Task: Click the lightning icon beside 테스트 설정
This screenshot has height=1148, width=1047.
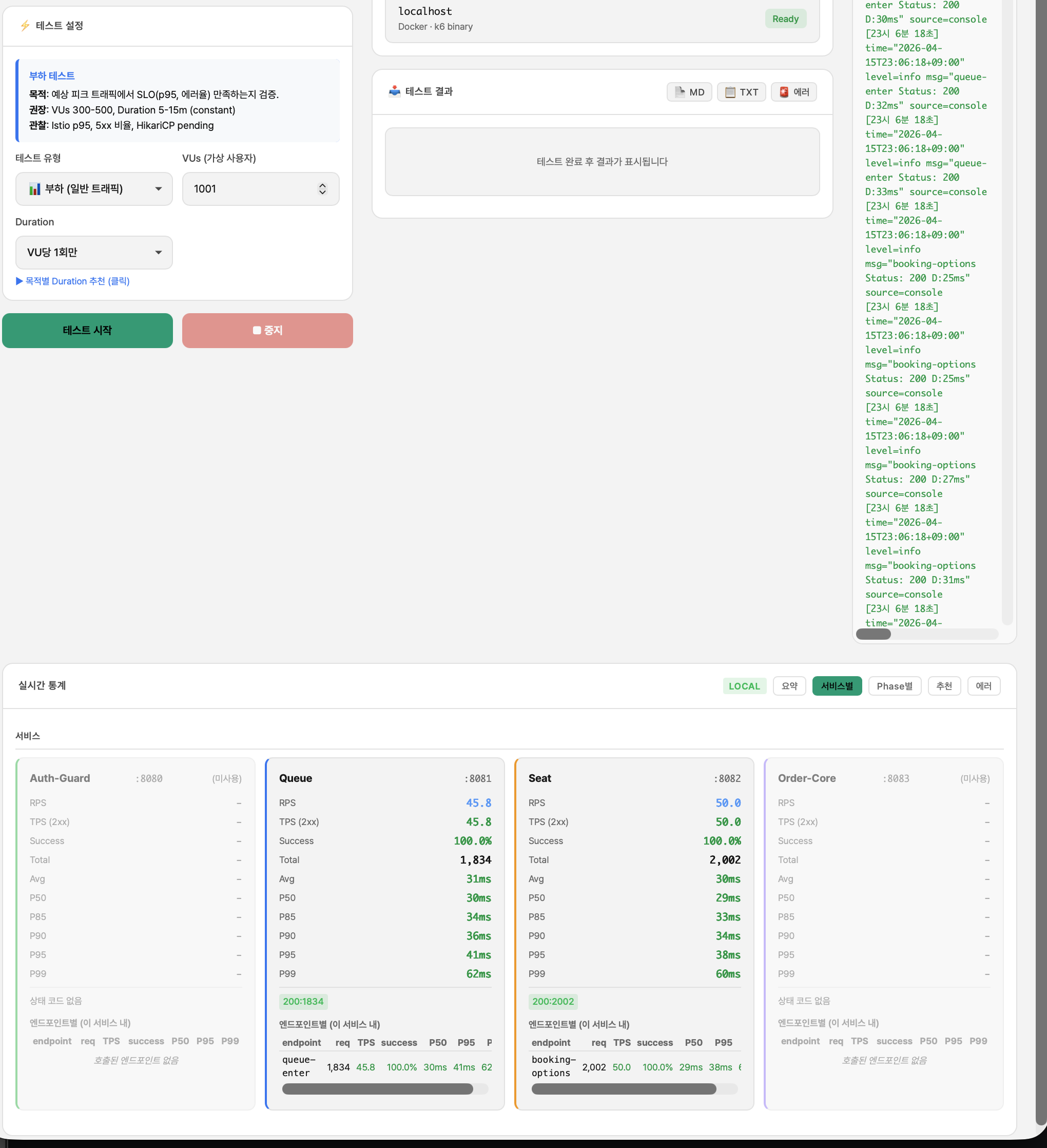Action: [25, 26]
